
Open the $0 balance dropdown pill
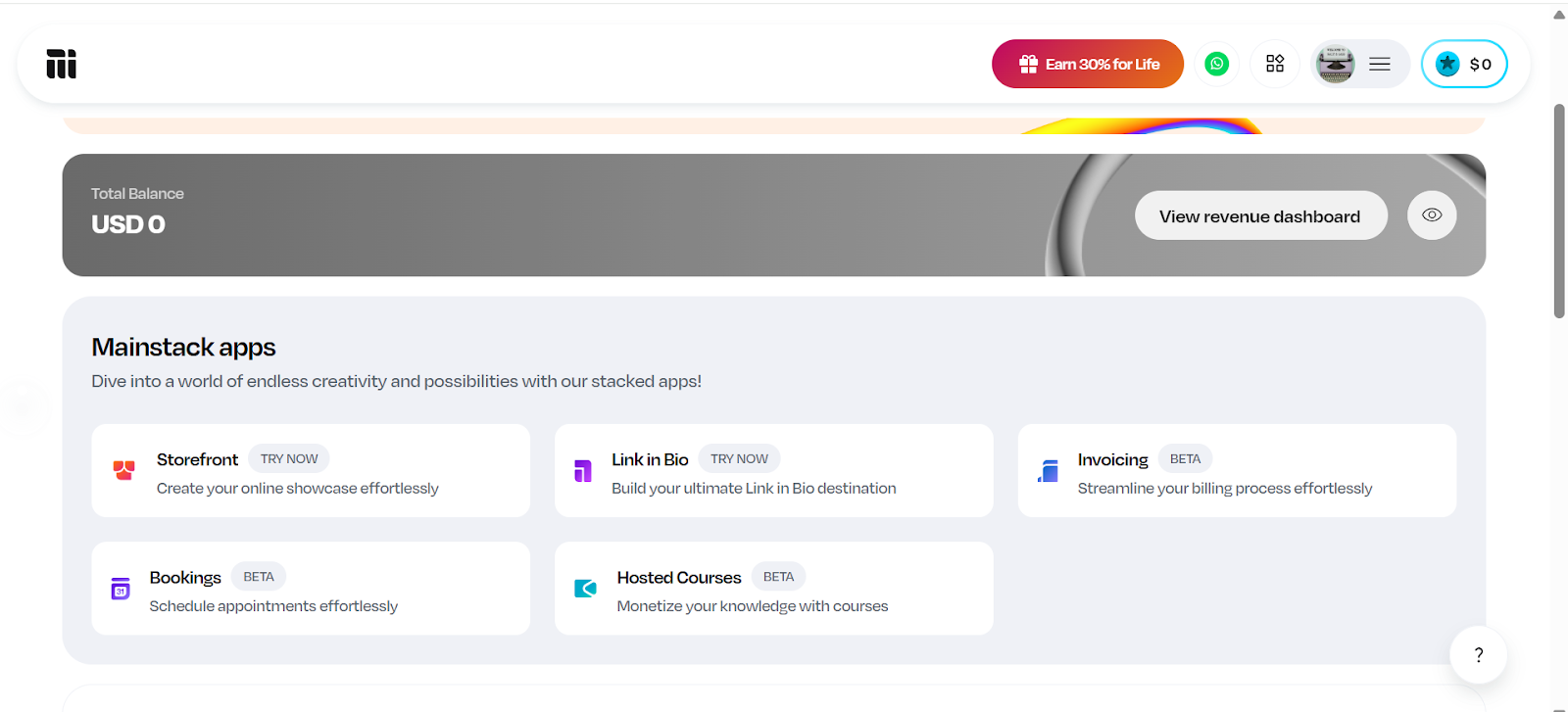tap(1463, 63)
